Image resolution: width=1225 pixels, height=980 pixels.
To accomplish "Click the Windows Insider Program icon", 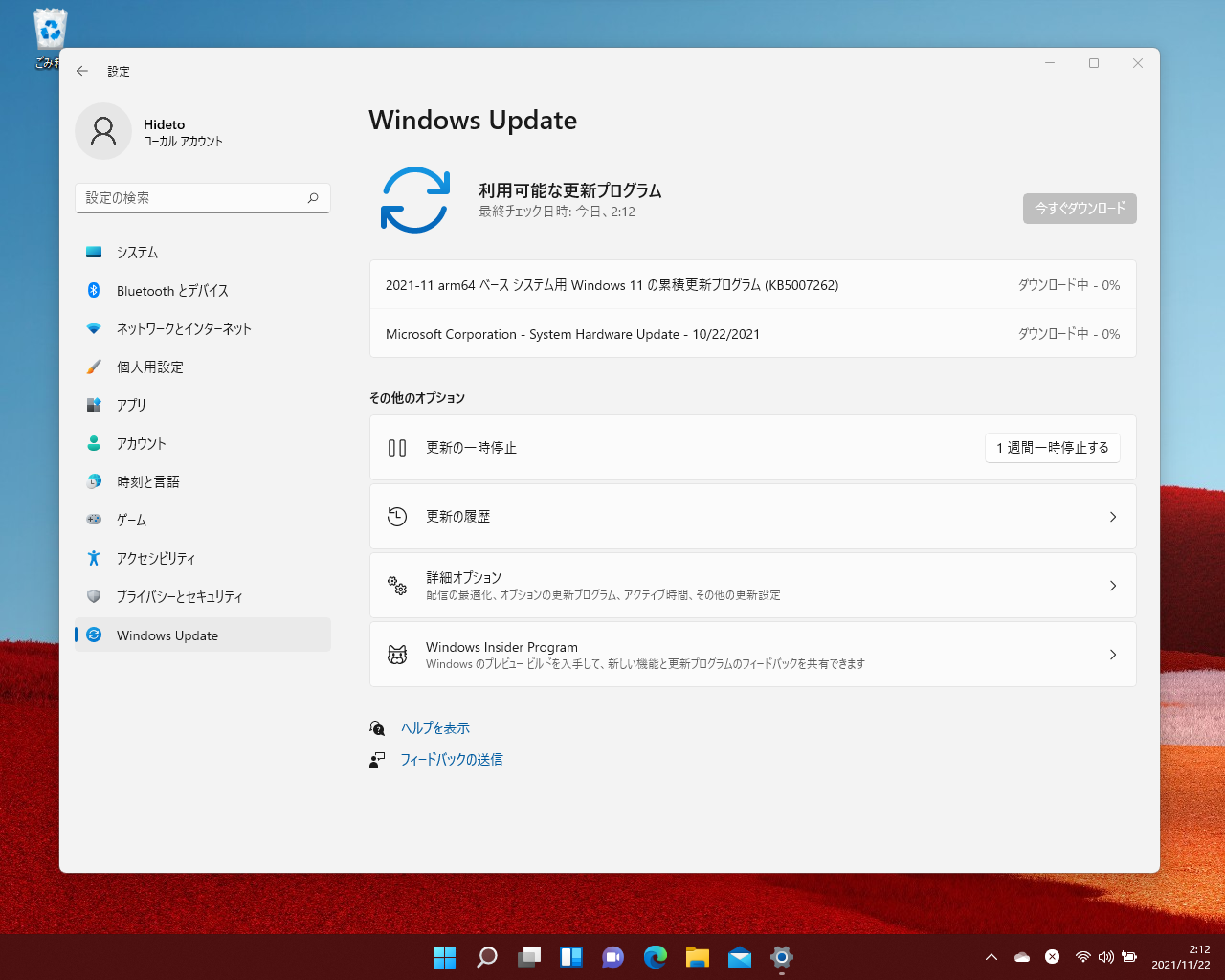I will [397, 654].
